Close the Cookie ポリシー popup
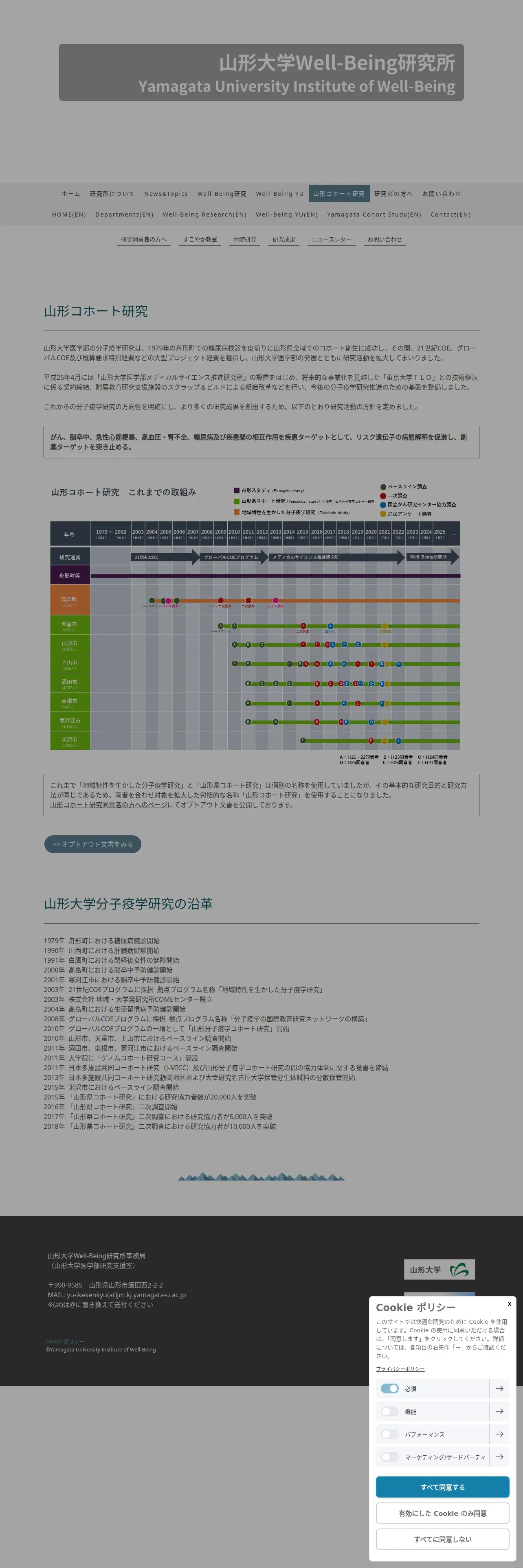 click(509, 1304)
